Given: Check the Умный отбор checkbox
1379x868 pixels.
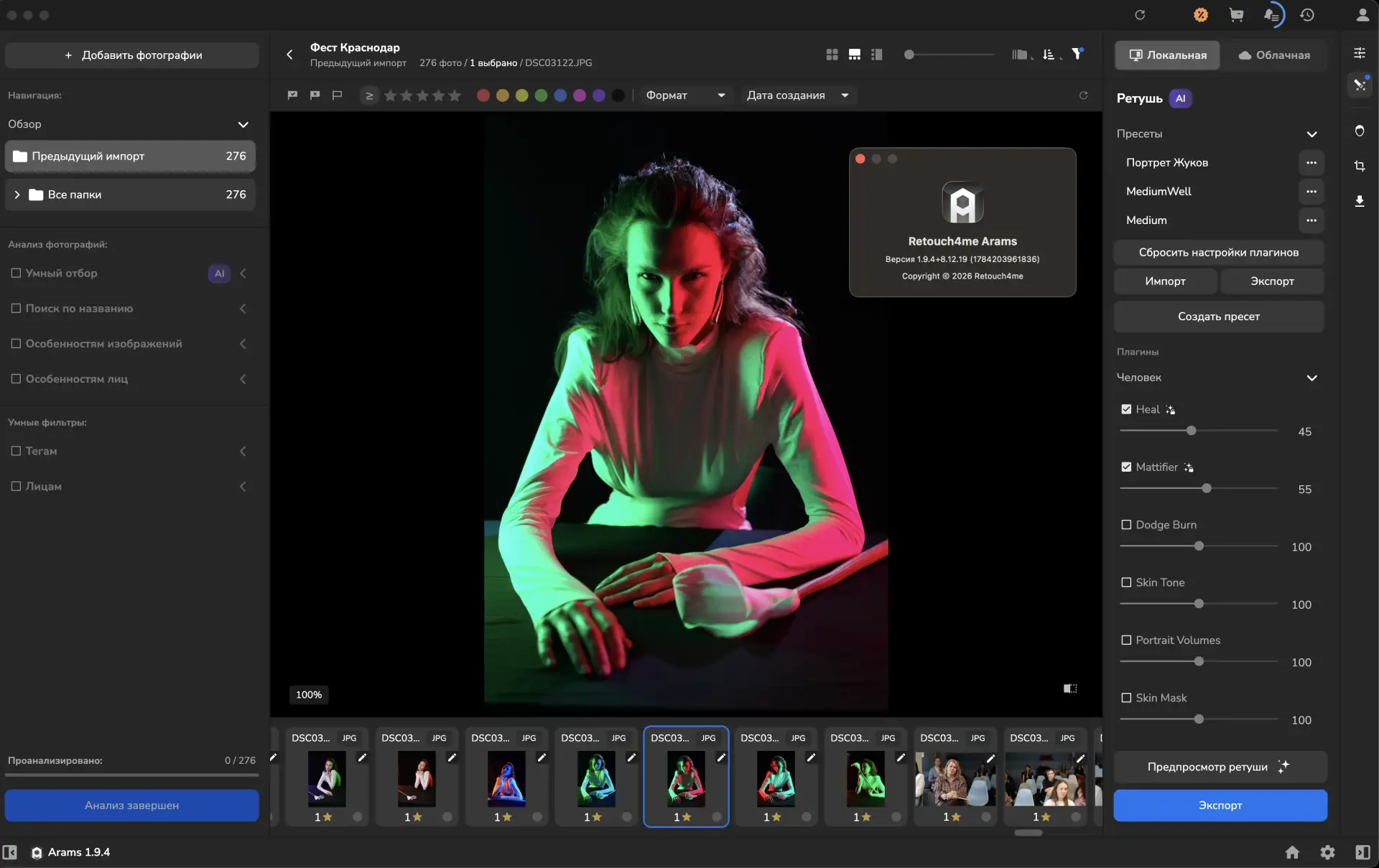Looking at the screenshot, I should pos(16,273).
